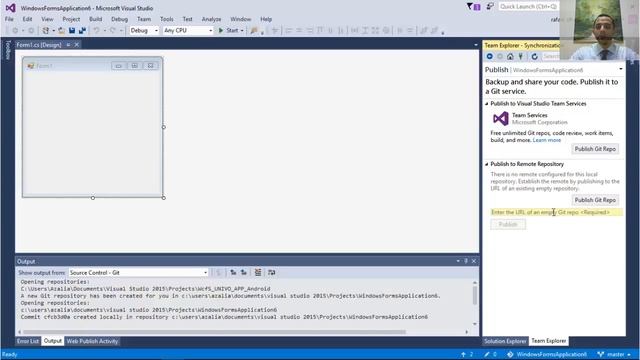Image resolution: width=640 pixels, height=360 pixels.
Task: Click the empty Git repo URL field
Action: pos(557,212)
